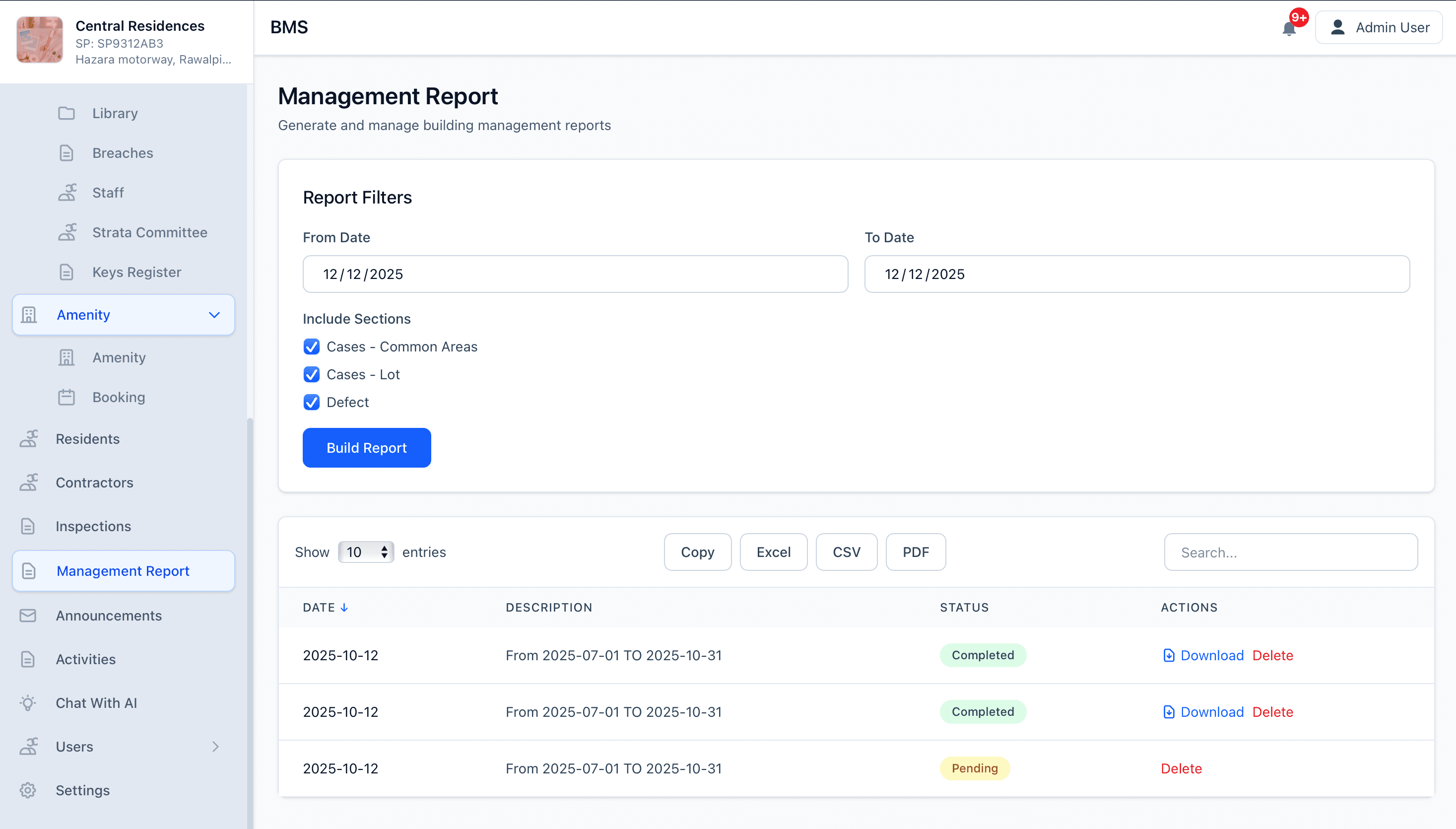The image size is (1456, 829).
Task: Click Download link in first Completed row
Action: [x=1212, y=655]
